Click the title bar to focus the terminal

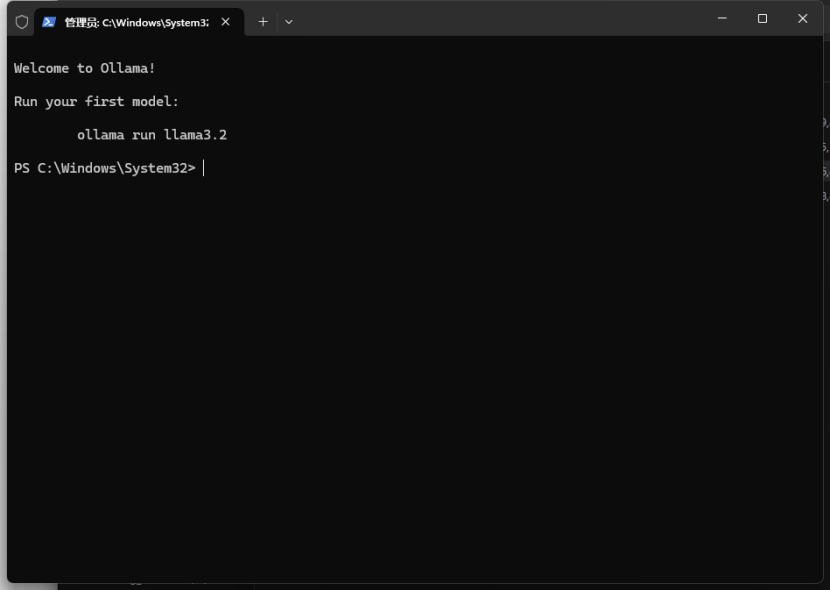(x=550, y=18)
